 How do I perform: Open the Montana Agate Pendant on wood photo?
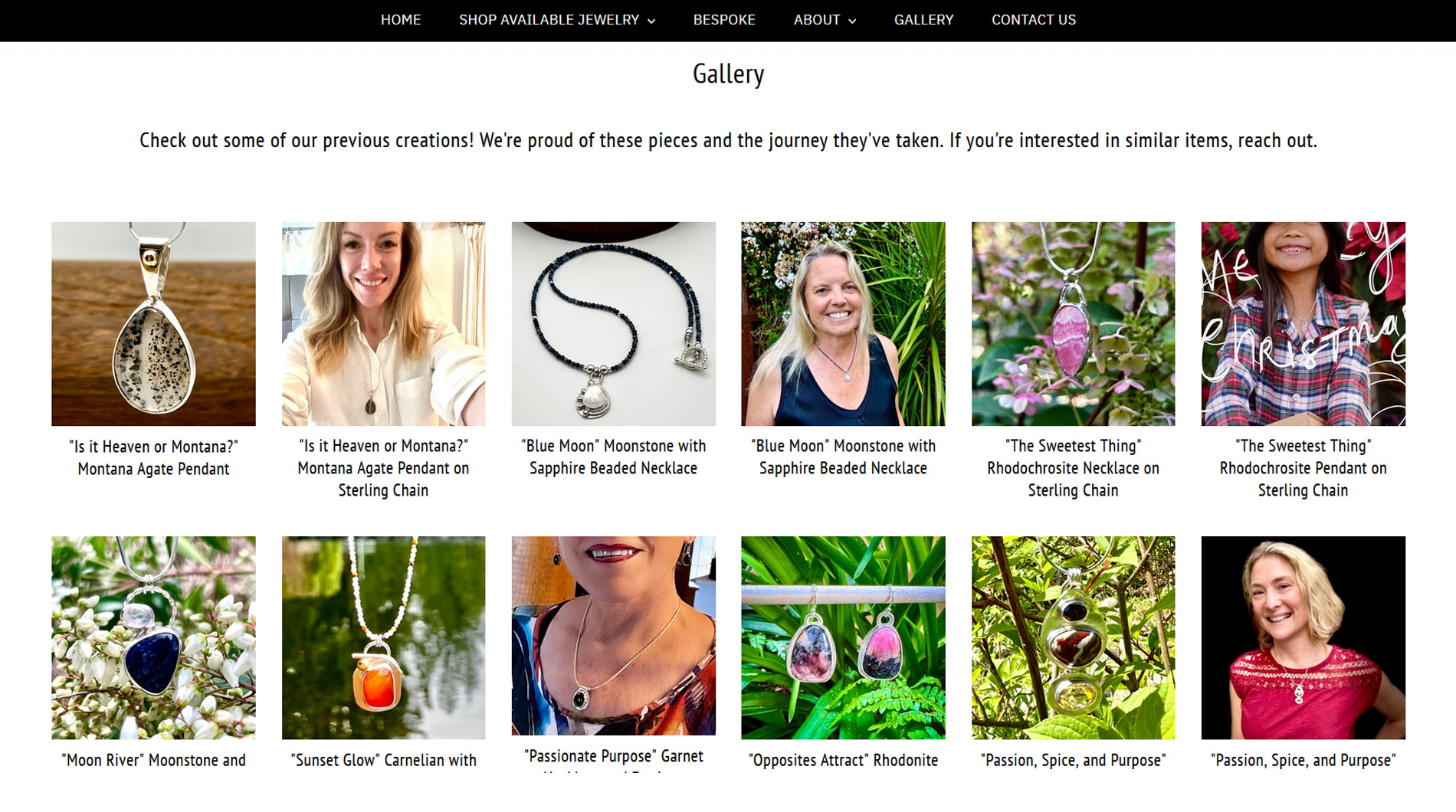153,323
